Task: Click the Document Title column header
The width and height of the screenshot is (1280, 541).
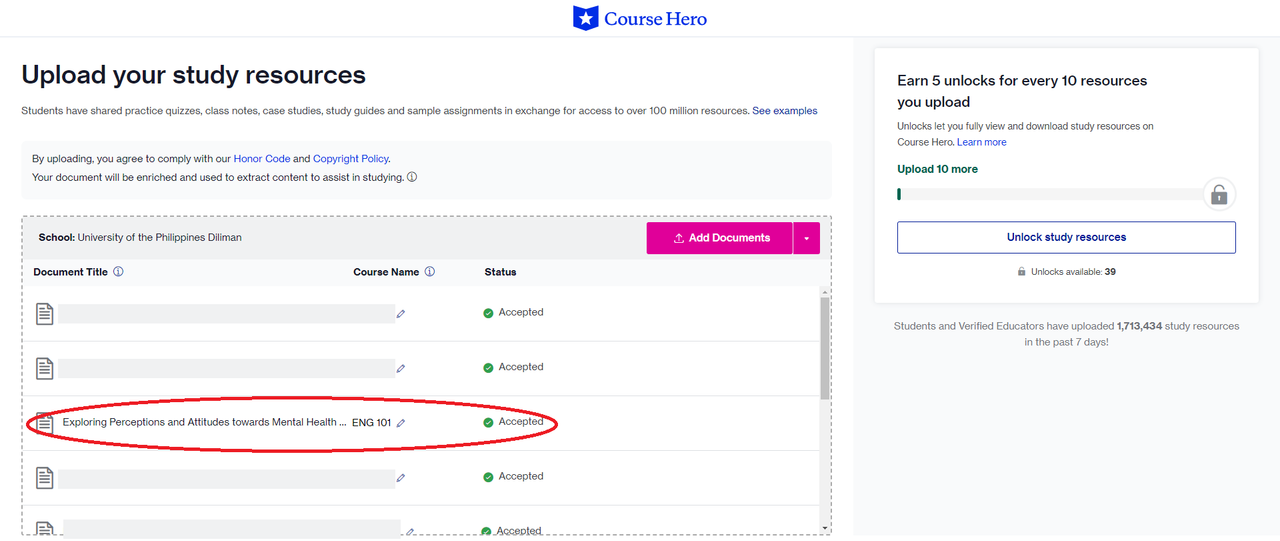Action: [70, 272]
